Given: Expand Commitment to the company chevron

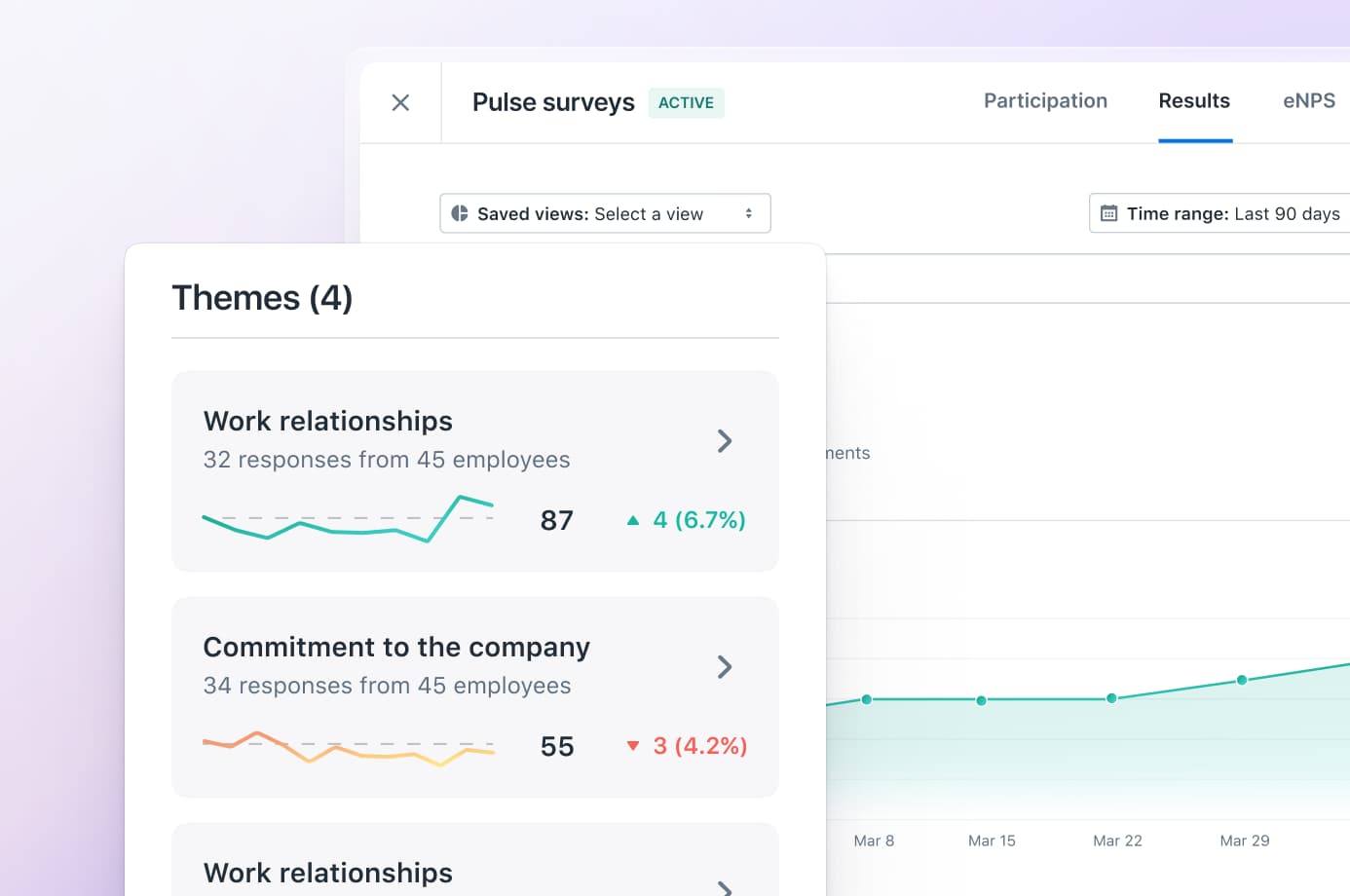Looking at the screenshot, I should click(725, 667).
